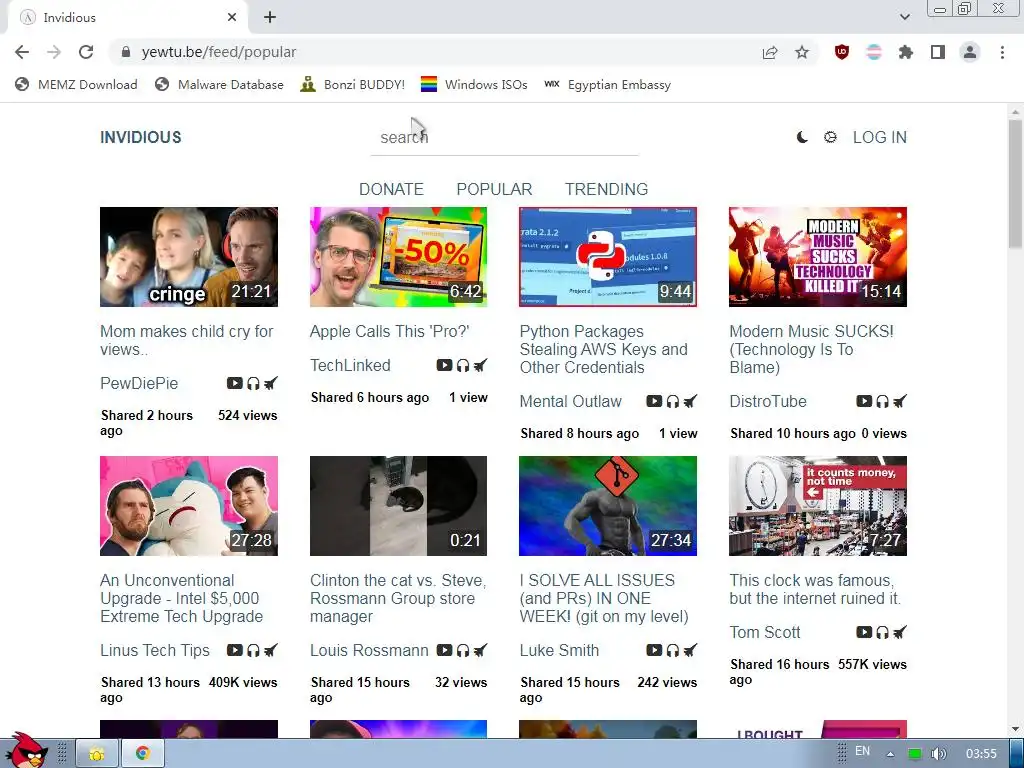This screenshot has height=768, width=1024.
Task: Open audio mode for Mental Outlaw video
Action: coord(672,401)
